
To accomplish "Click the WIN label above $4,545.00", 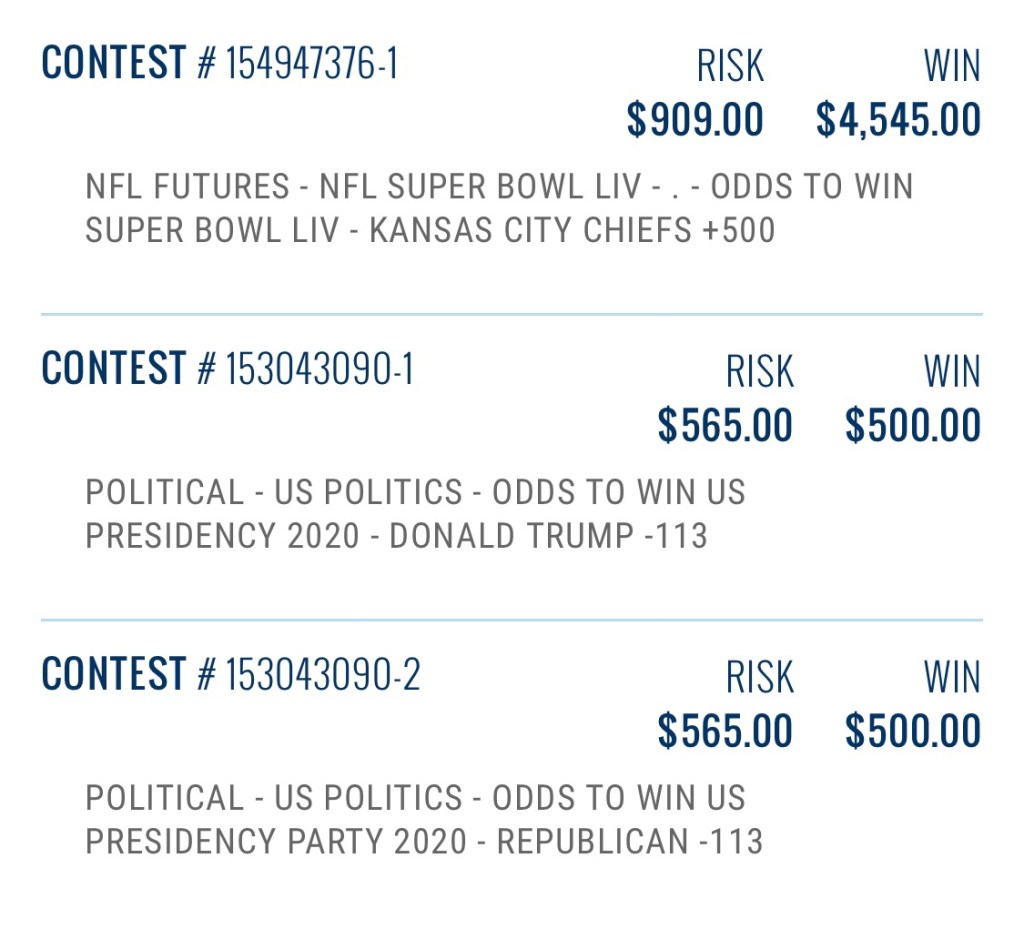I will pos(952,67).
